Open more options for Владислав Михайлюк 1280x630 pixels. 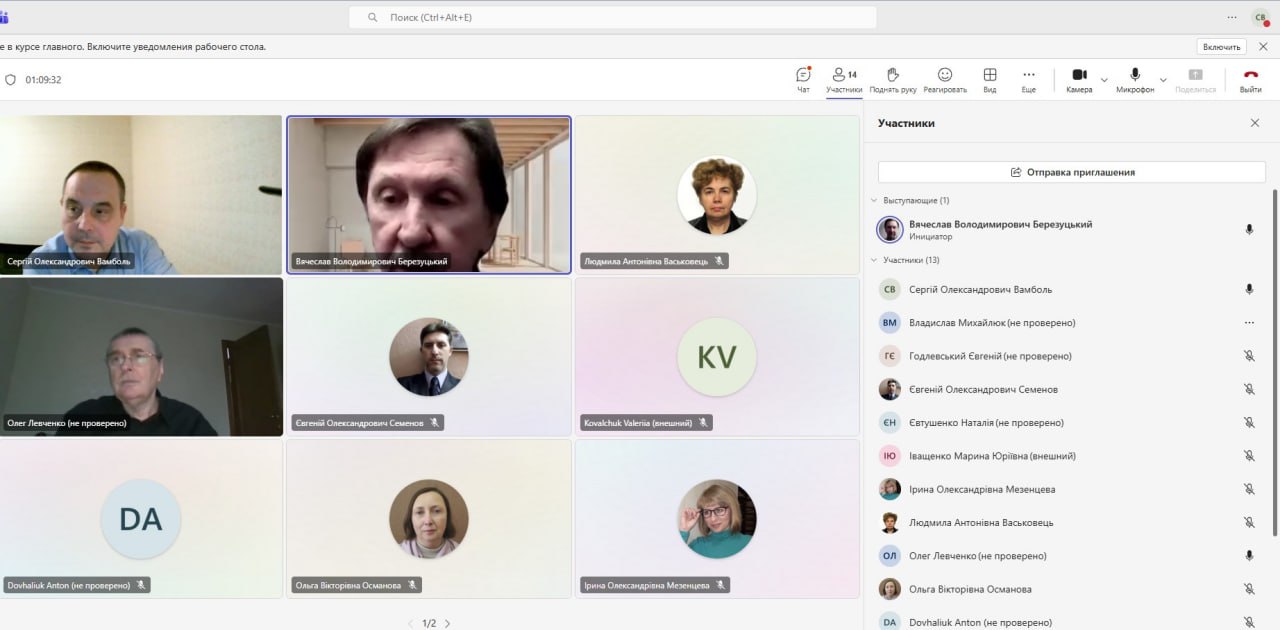[x=1249, y=323]
